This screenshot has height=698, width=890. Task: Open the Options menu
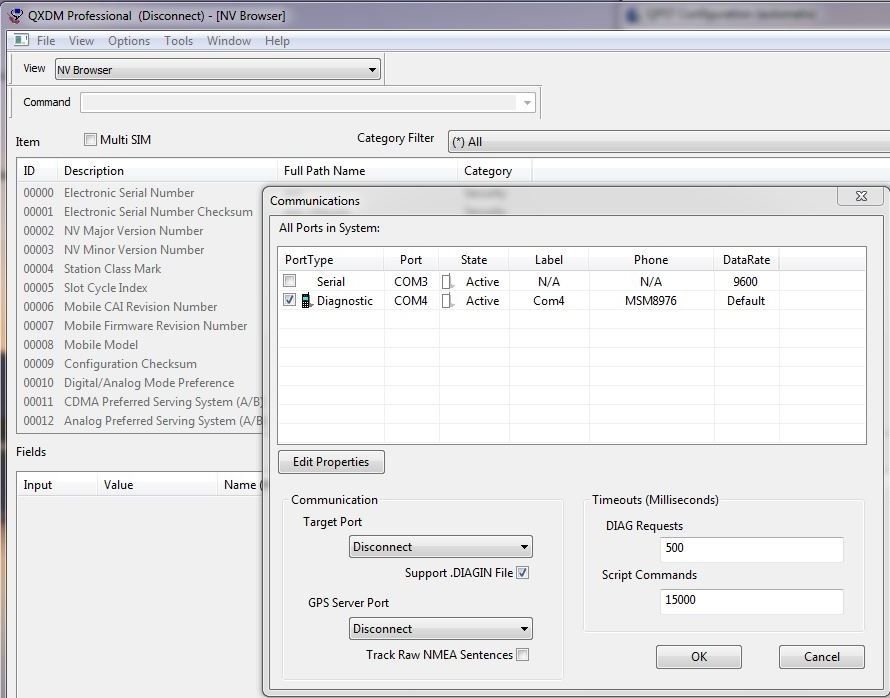click(129, 41)
